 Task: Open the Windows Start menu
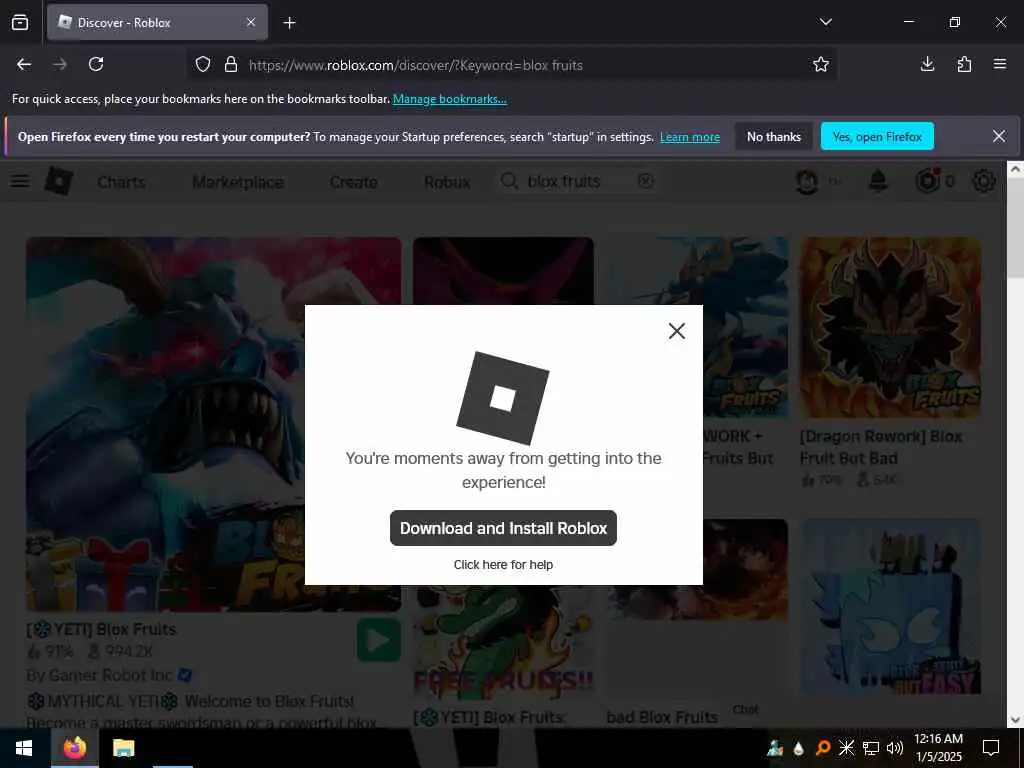pyautogui.click(x=24, y=748)
